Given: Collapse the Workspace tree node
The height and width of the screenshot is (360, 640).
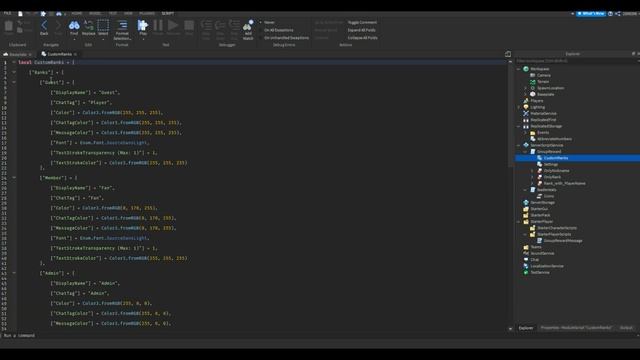Looking at the screenshot, I should 519,69.
